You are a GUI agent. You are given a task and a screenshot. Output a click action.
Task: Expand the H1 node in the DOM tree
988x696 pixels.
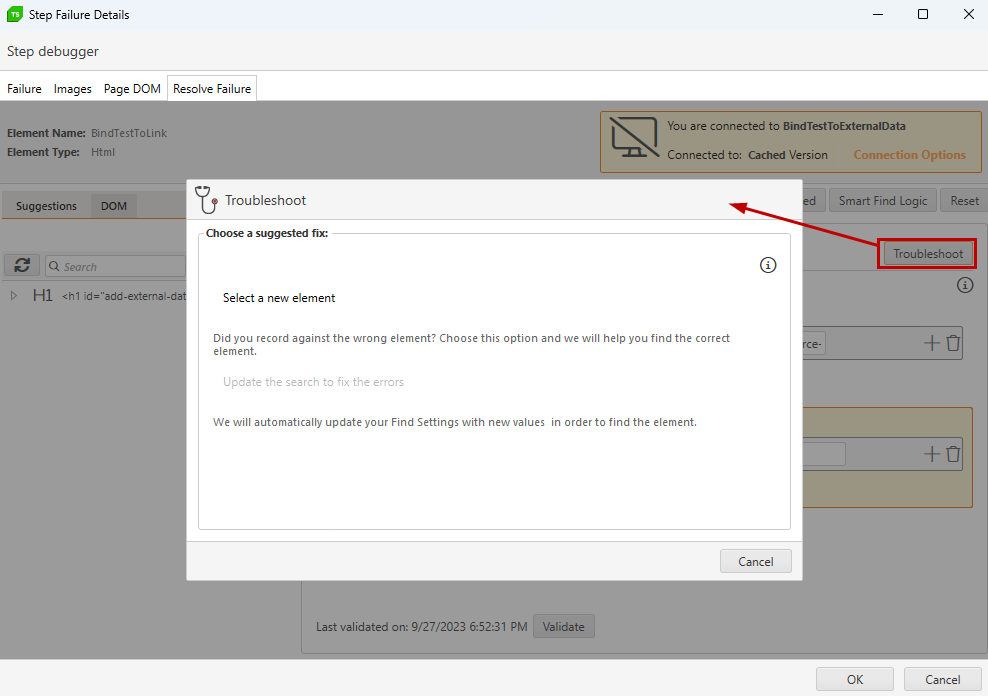[x=14, y=295]
